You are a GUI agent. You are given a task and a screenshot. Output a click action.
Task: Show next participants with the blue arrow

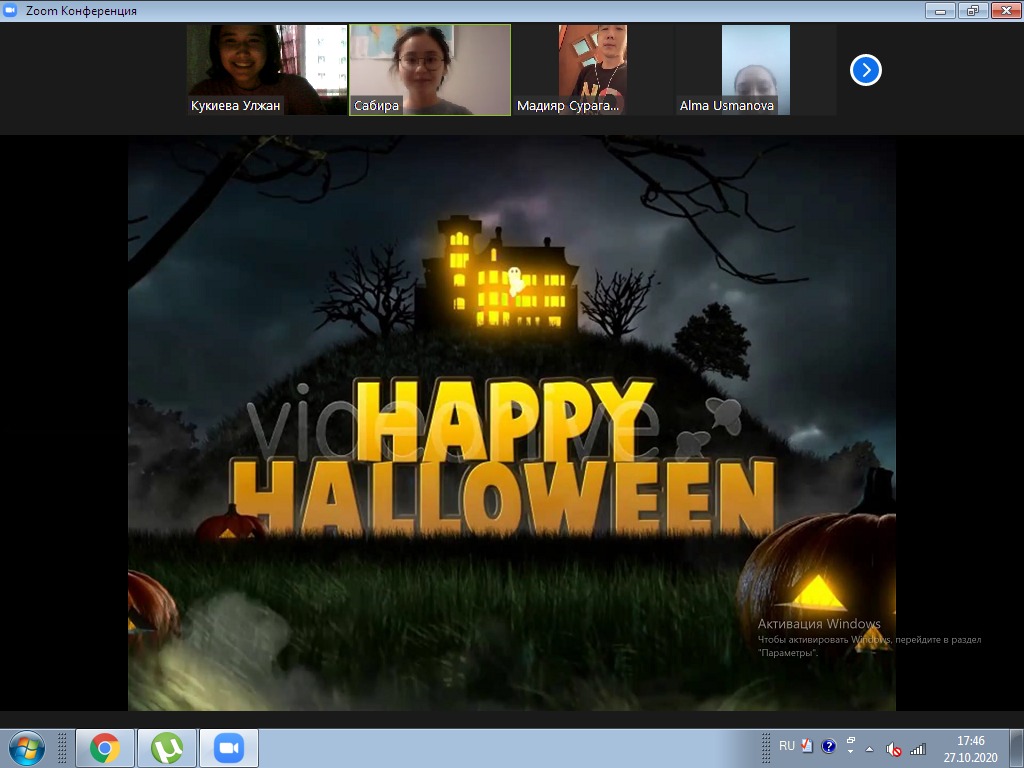tap(866, 70)
